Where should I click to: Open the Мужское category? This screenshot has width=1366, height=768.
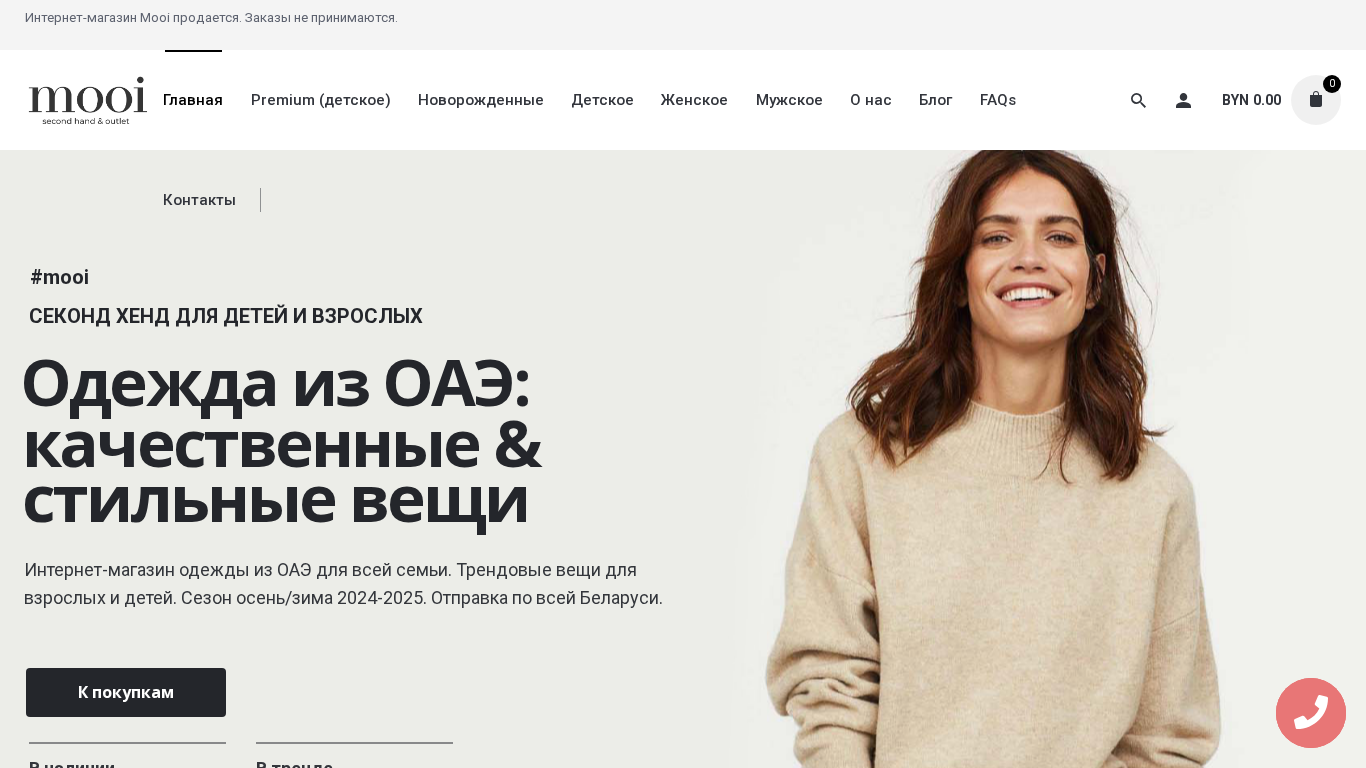789,100
